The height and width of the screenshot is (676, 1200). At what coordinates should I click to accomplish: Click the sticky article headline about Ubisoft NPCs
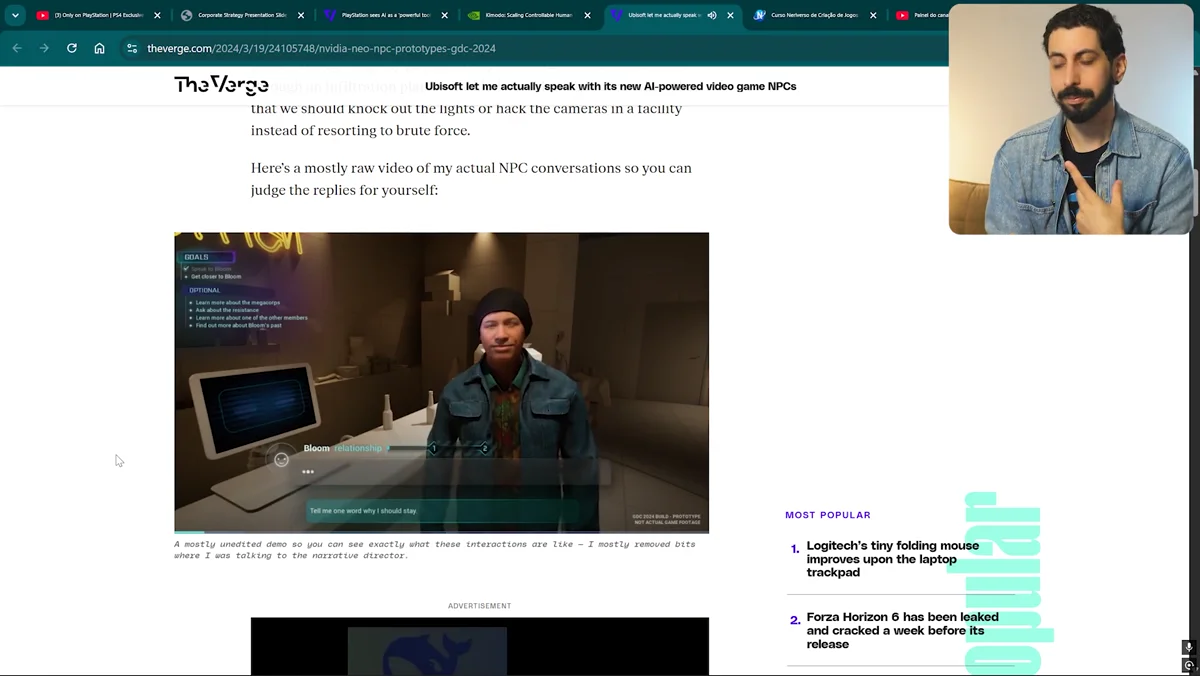coord(610,86)
